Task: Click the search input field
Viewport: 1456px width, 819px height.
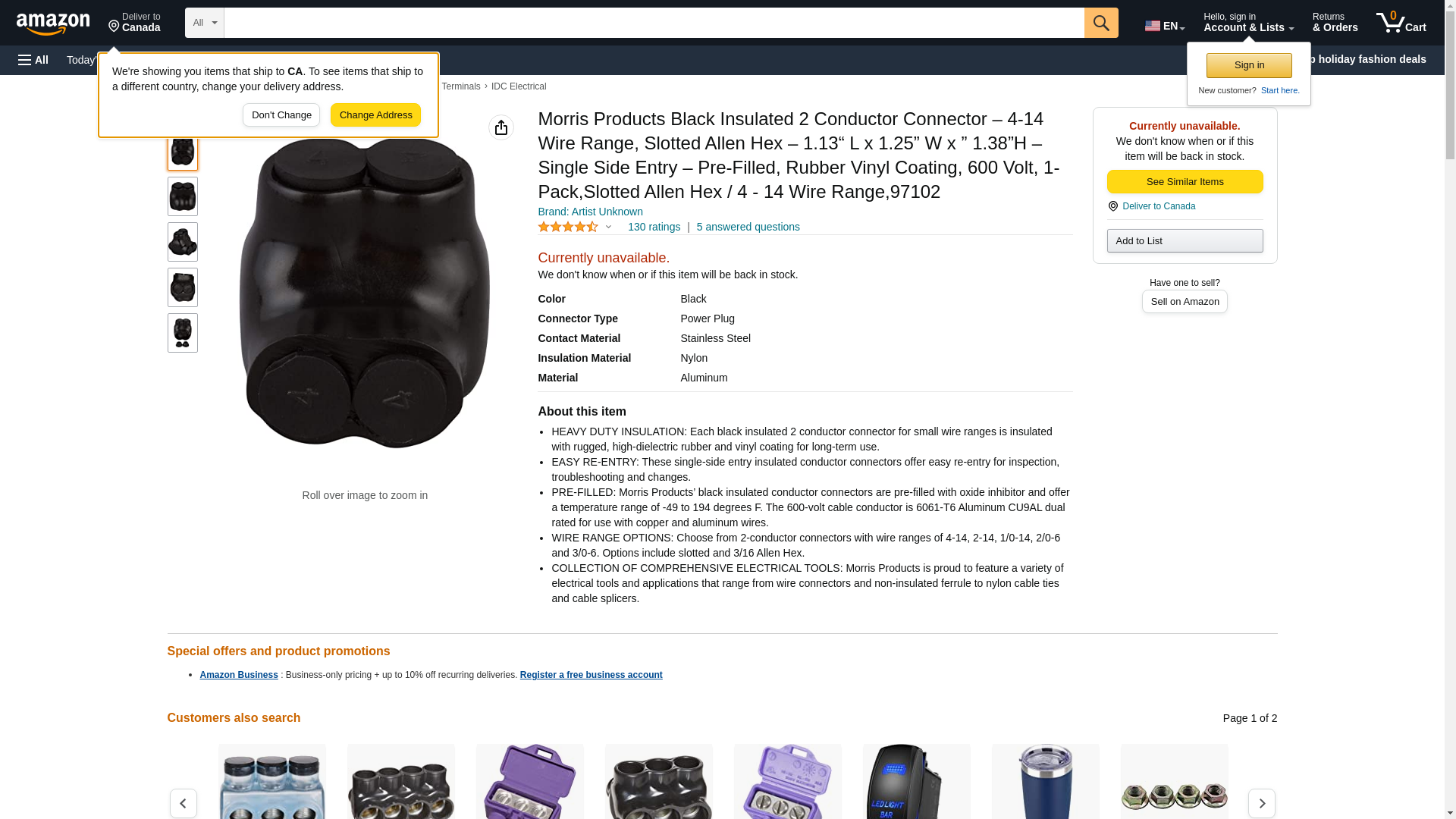Action: 654,23
